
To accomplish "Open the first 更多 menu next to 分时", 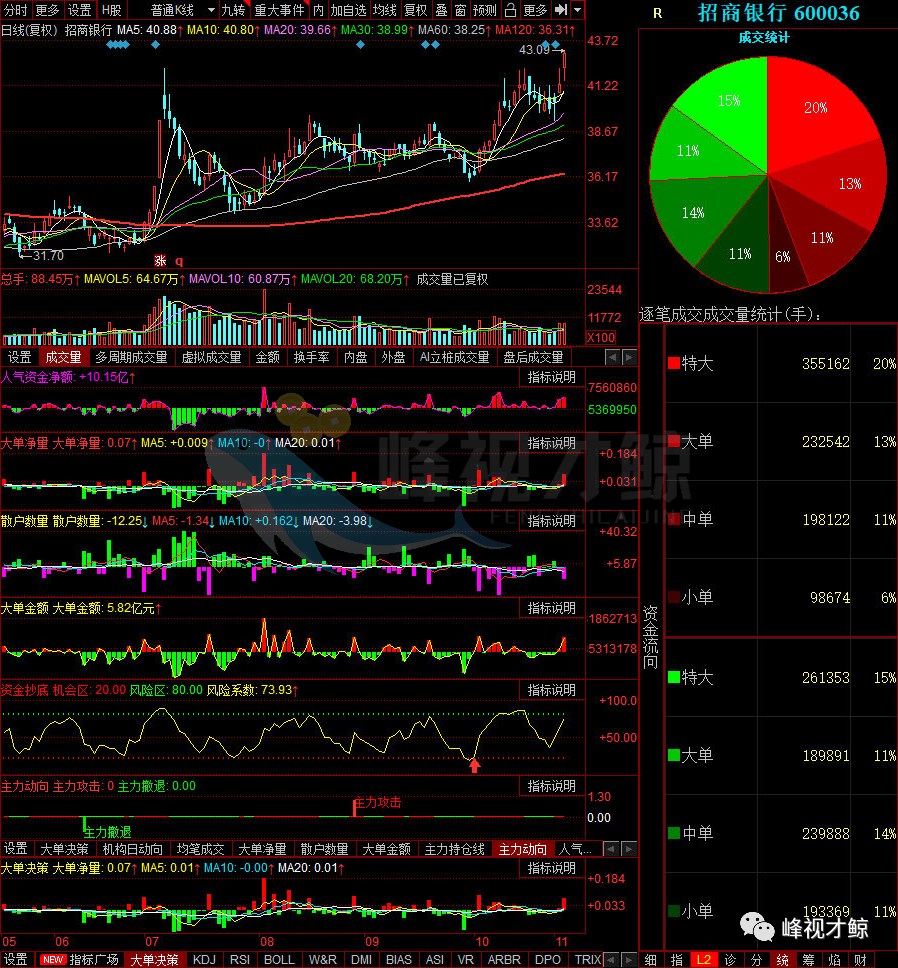I will pos(47,10).
